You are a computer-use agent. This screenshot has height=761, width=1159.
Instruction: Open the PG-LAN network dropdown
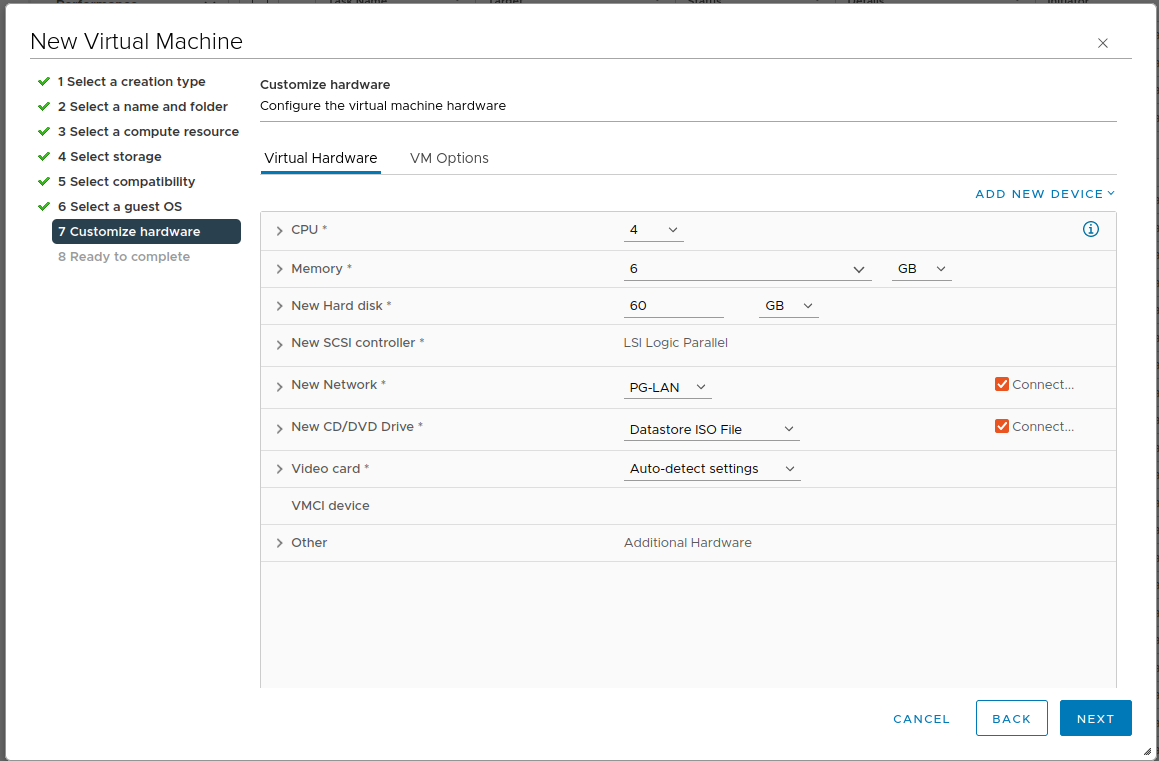(x=667, y=388)
